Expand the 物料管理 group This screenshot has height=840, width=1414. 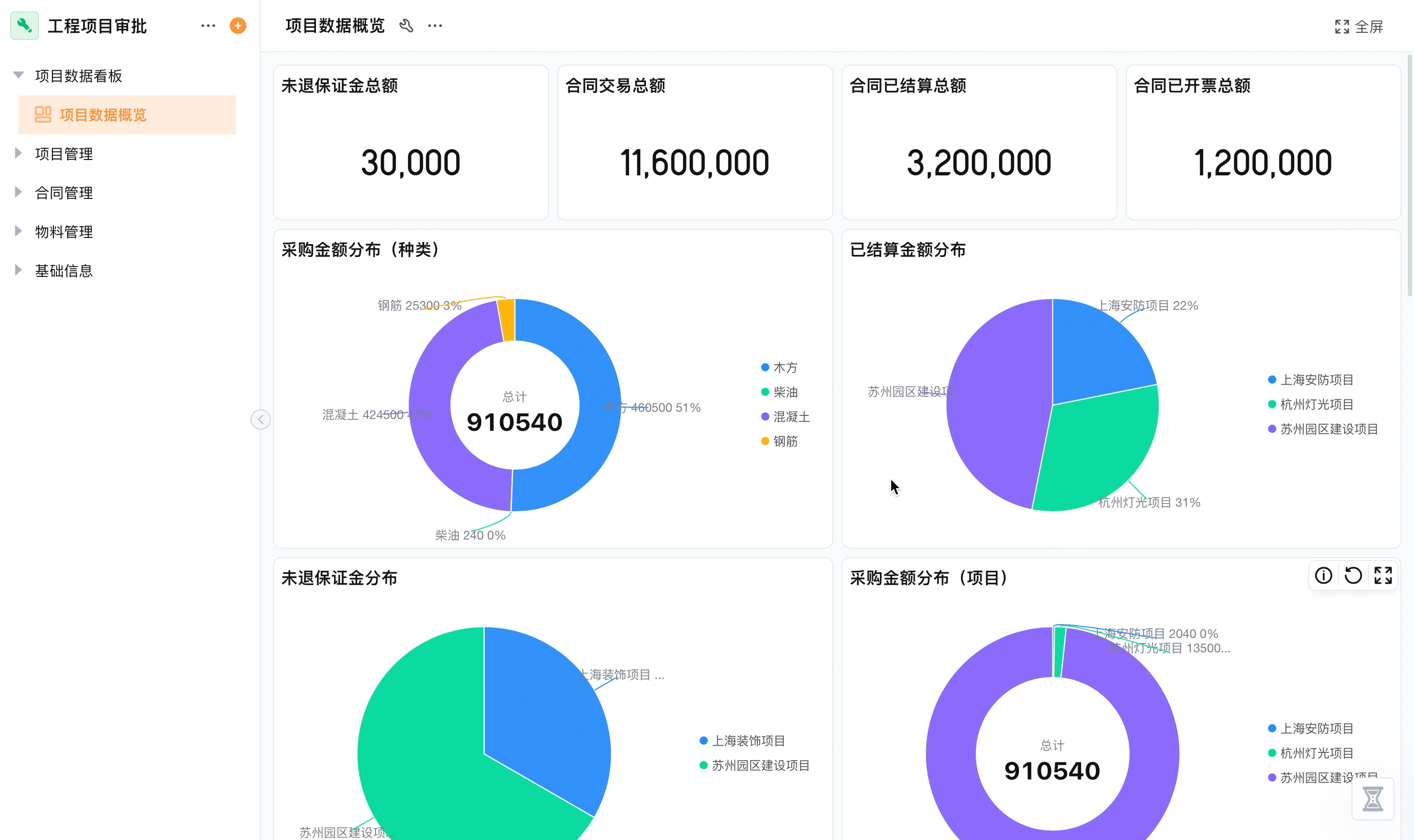point(18,231)
